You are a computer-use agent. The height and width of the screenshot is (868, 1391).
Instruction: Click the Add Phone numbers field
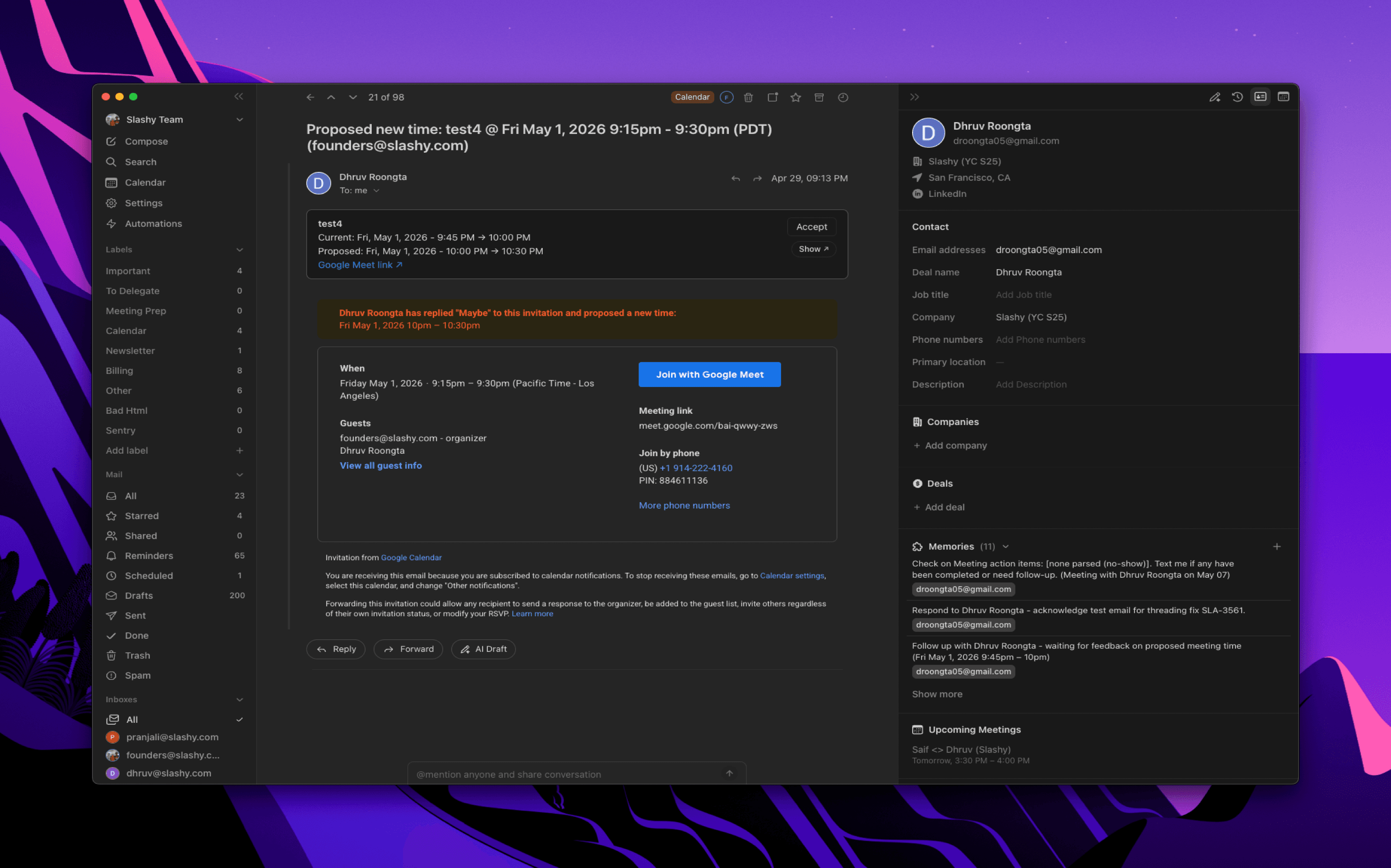(x=1040, y=340)
